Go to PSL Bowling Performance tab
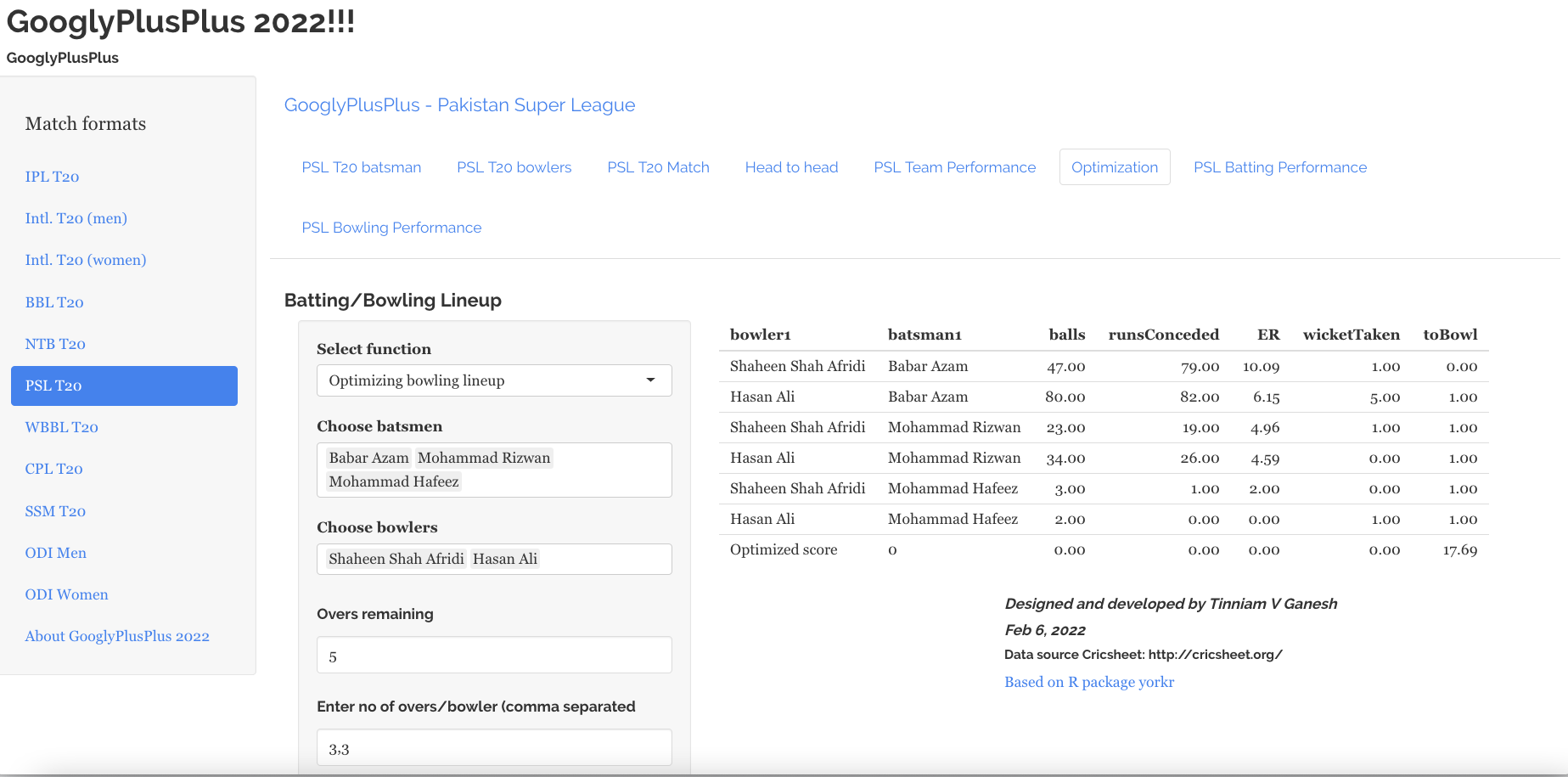 [391, 228]
